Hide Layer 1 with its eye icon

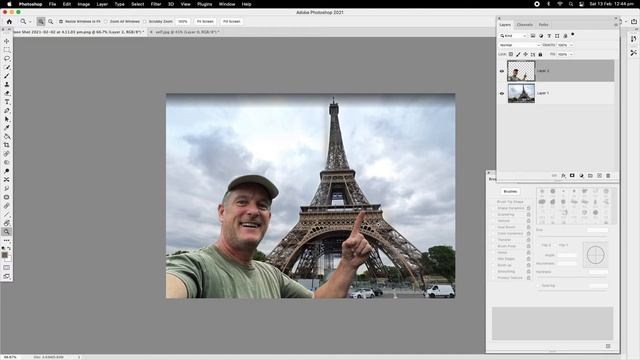[x=502, y=93]
